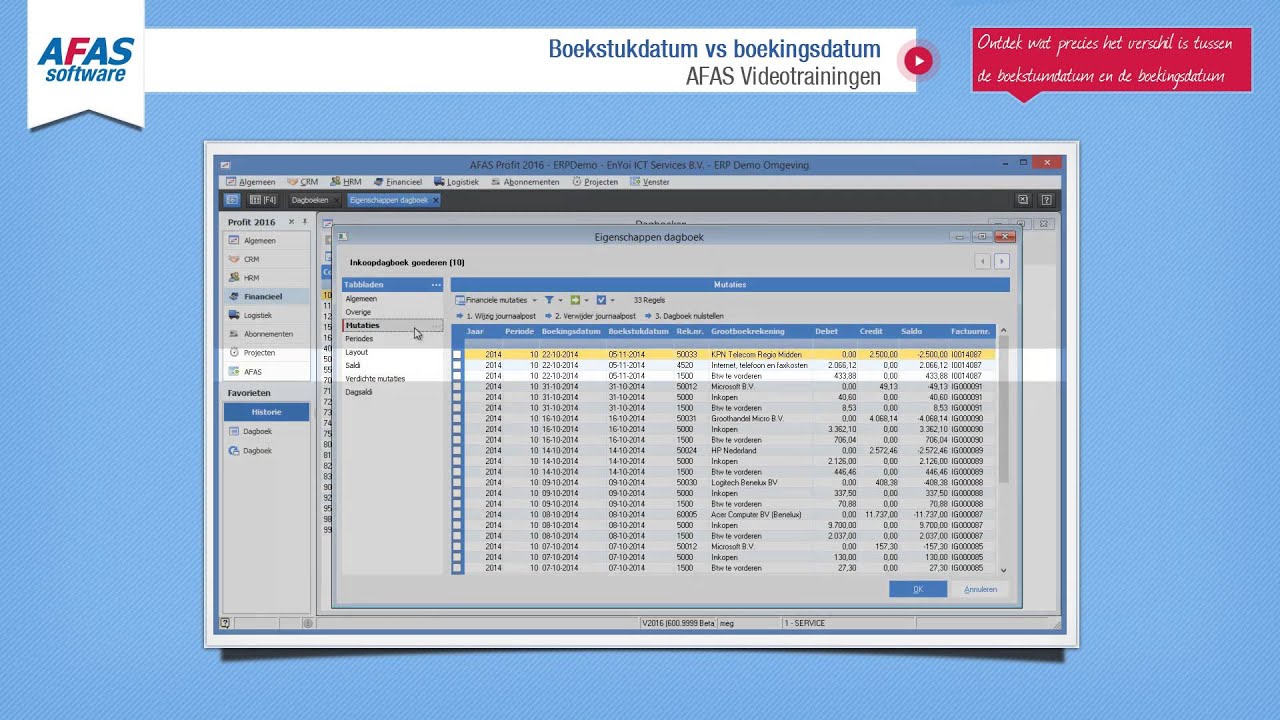Open the Tabbladen options ellipsis
Image resolution: width=1280 pixels, height=720 pixels.
coord(436,285)
